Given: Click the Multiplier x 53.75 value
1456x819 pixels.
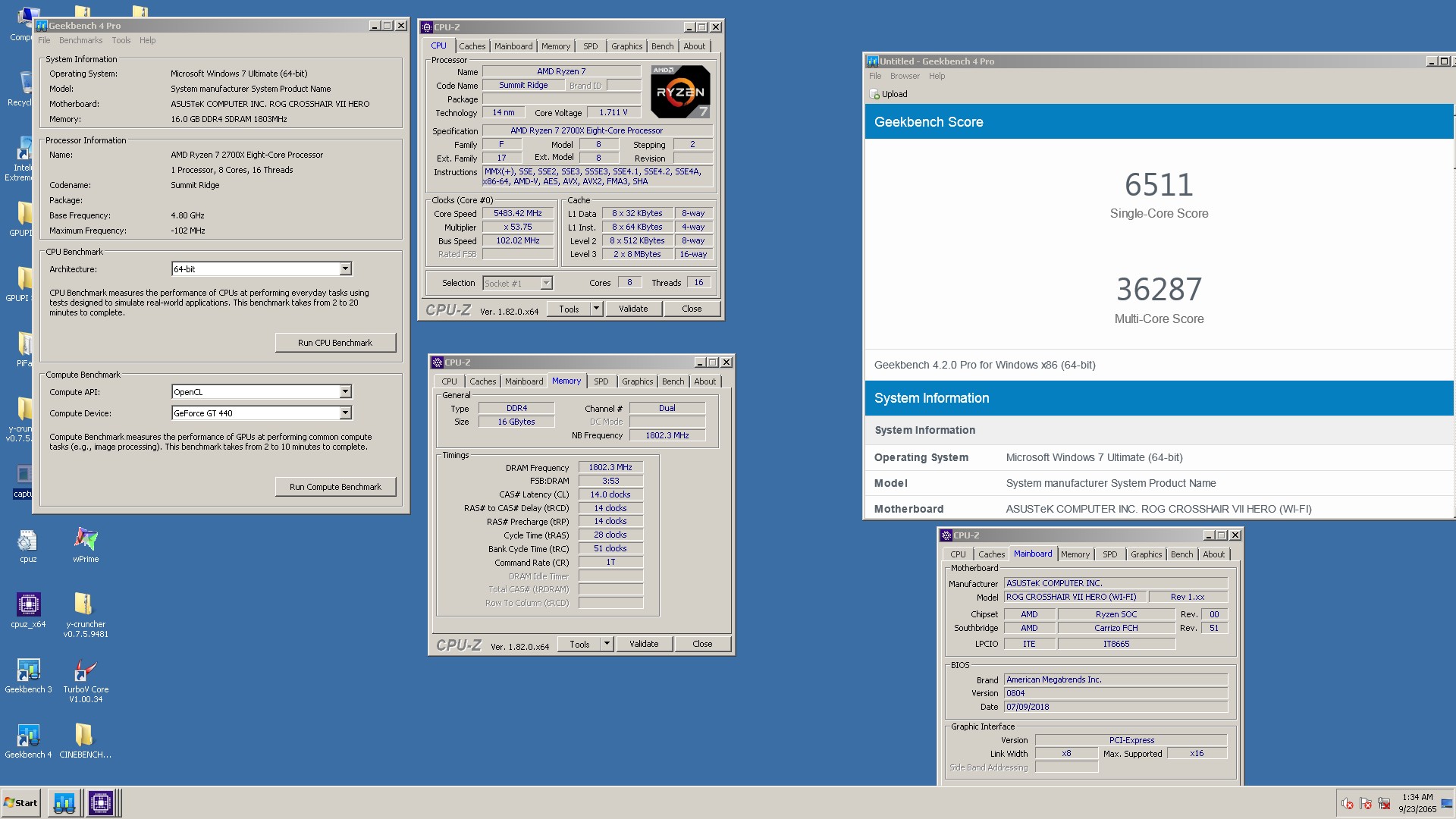Looking at the screenshot, I should tap(518, 227).
